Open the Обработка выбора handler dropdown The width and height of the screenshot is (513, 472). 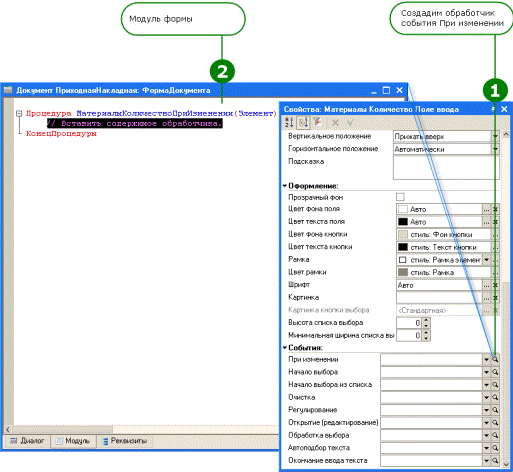click(x=487, y=435)
